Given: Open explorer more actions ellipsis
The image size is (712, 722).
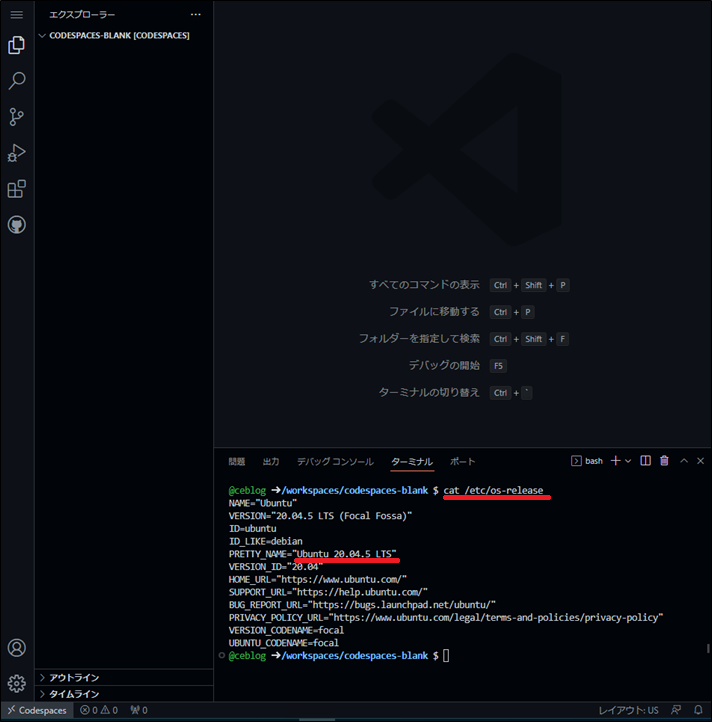Looking at the screenshot, I should [x=196, y=14].
